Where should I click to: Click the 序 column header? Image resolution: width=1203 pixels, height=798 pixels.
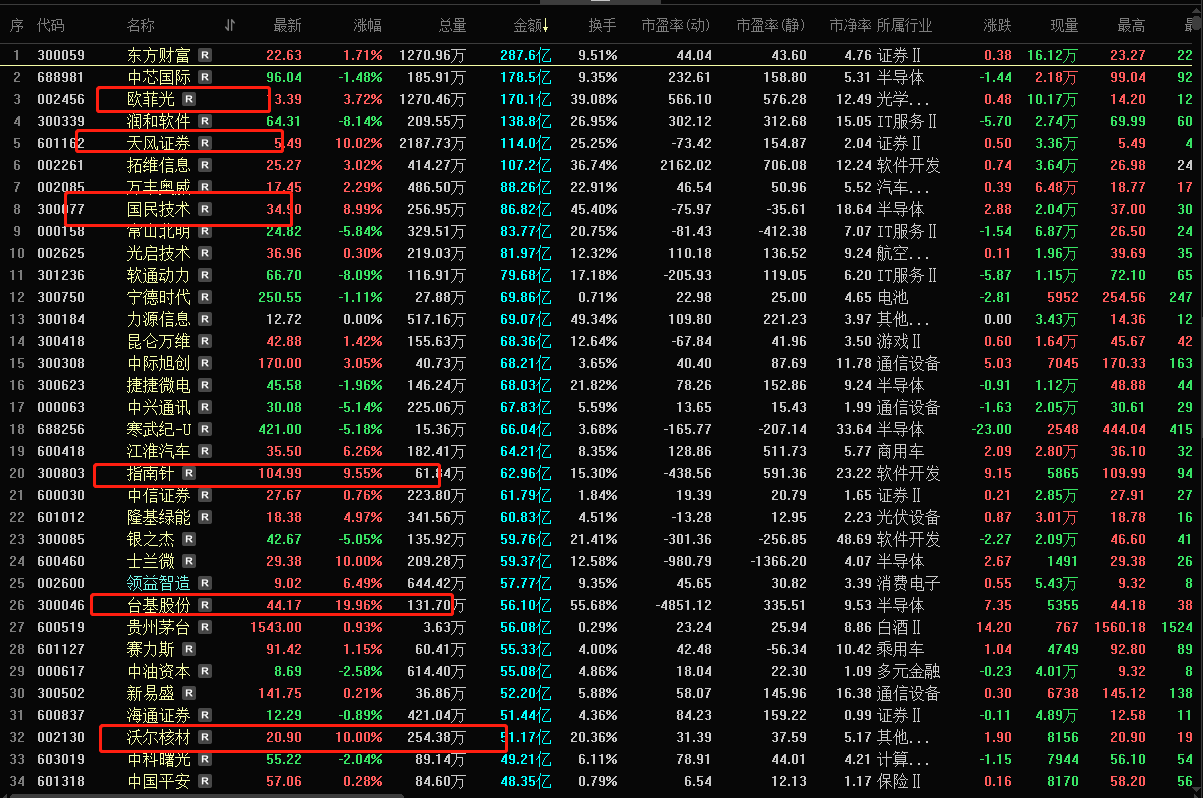(16, 25)
